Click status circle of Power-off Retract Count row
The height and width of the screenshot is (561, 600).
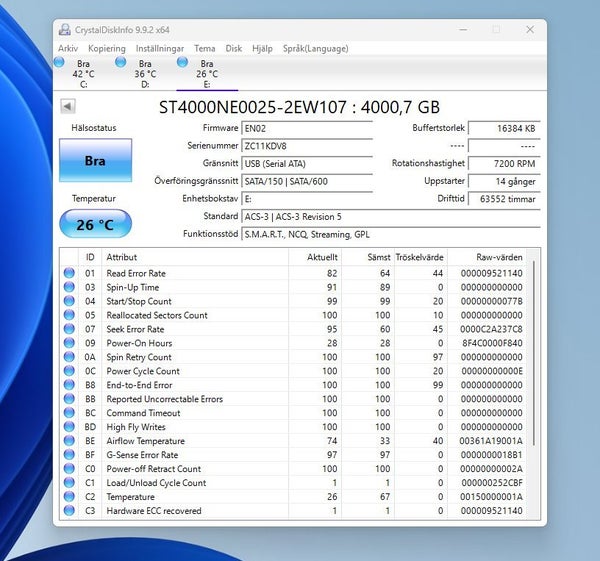point(69,468)
